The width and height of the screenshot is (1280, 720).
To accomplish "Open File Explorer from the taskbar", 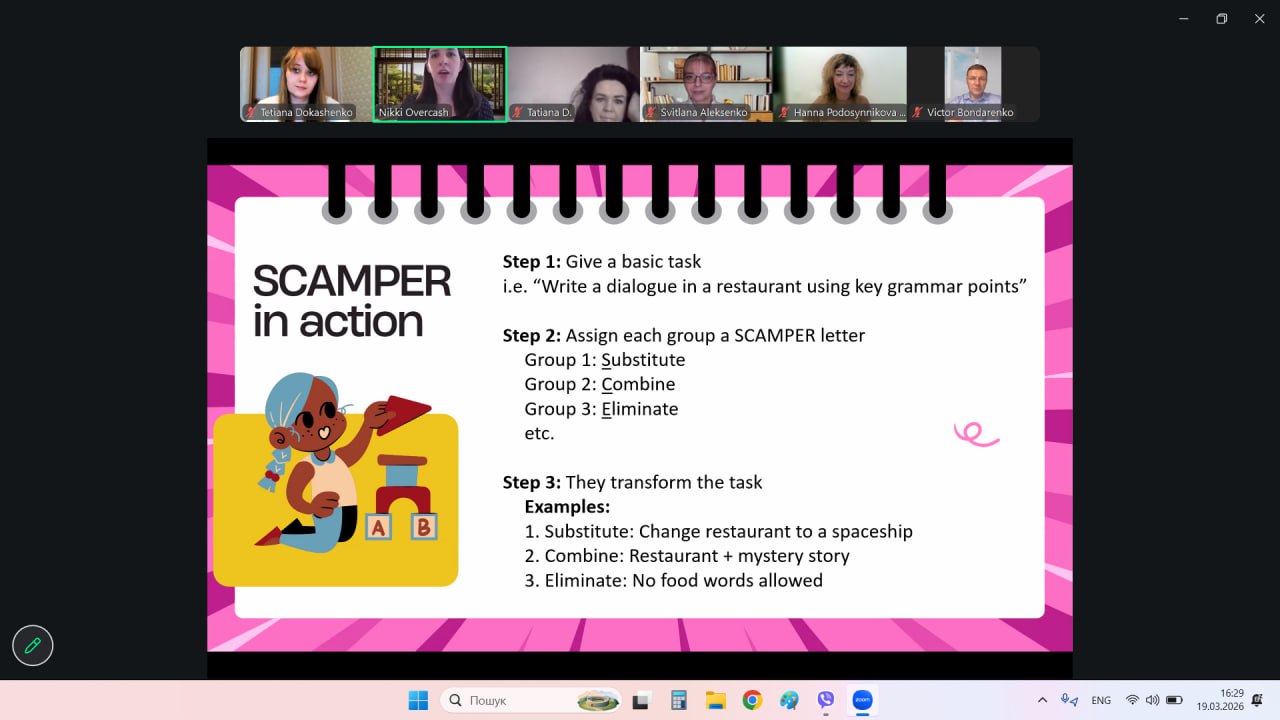I will tap(715, 700).
